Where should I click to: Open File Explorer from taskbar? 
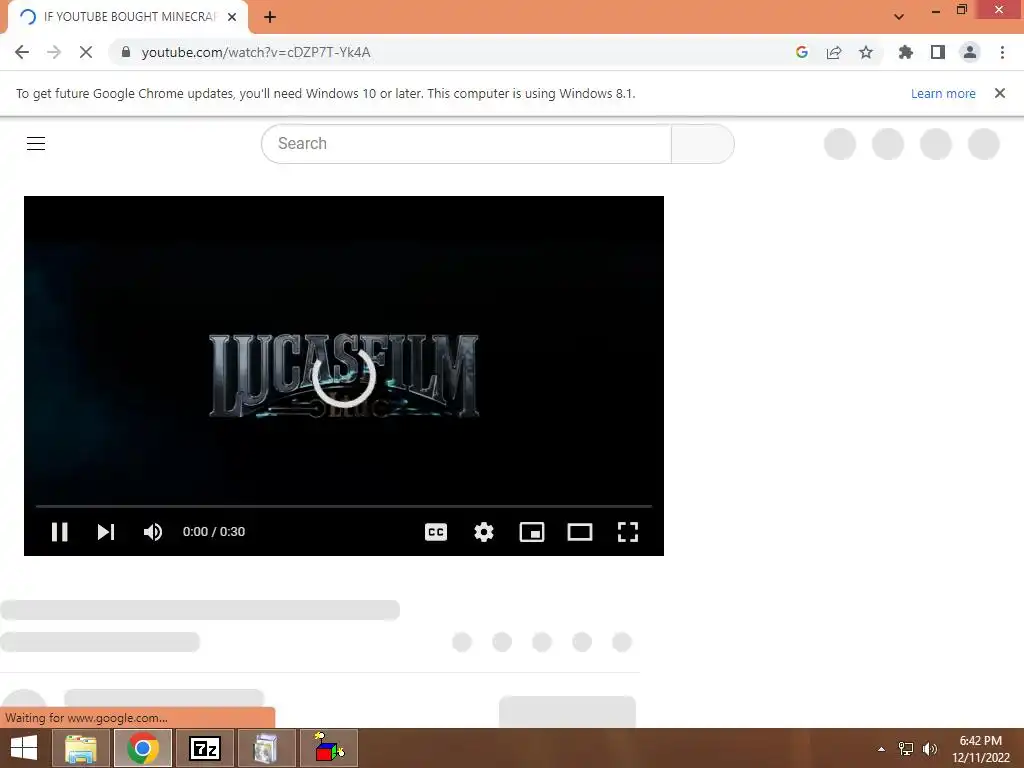coord(81,748)
